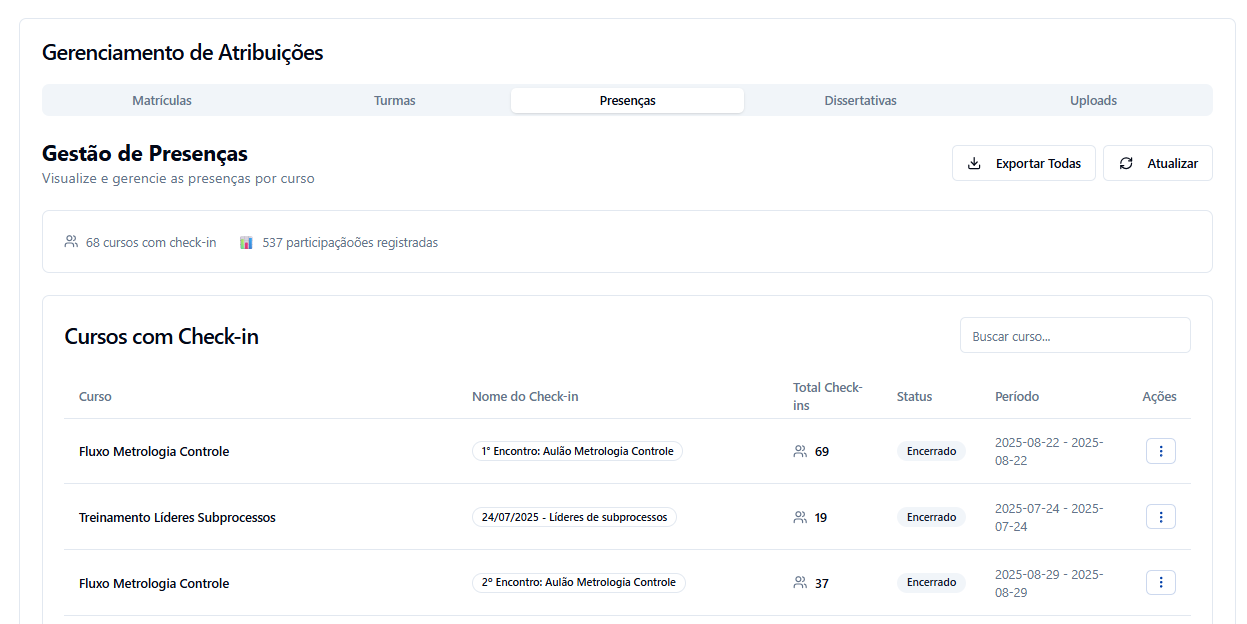This screenshot has height=624, width=1247.
Task: Click the bar chart icon beside 537 participações
Action: click(x=246, y=242)
